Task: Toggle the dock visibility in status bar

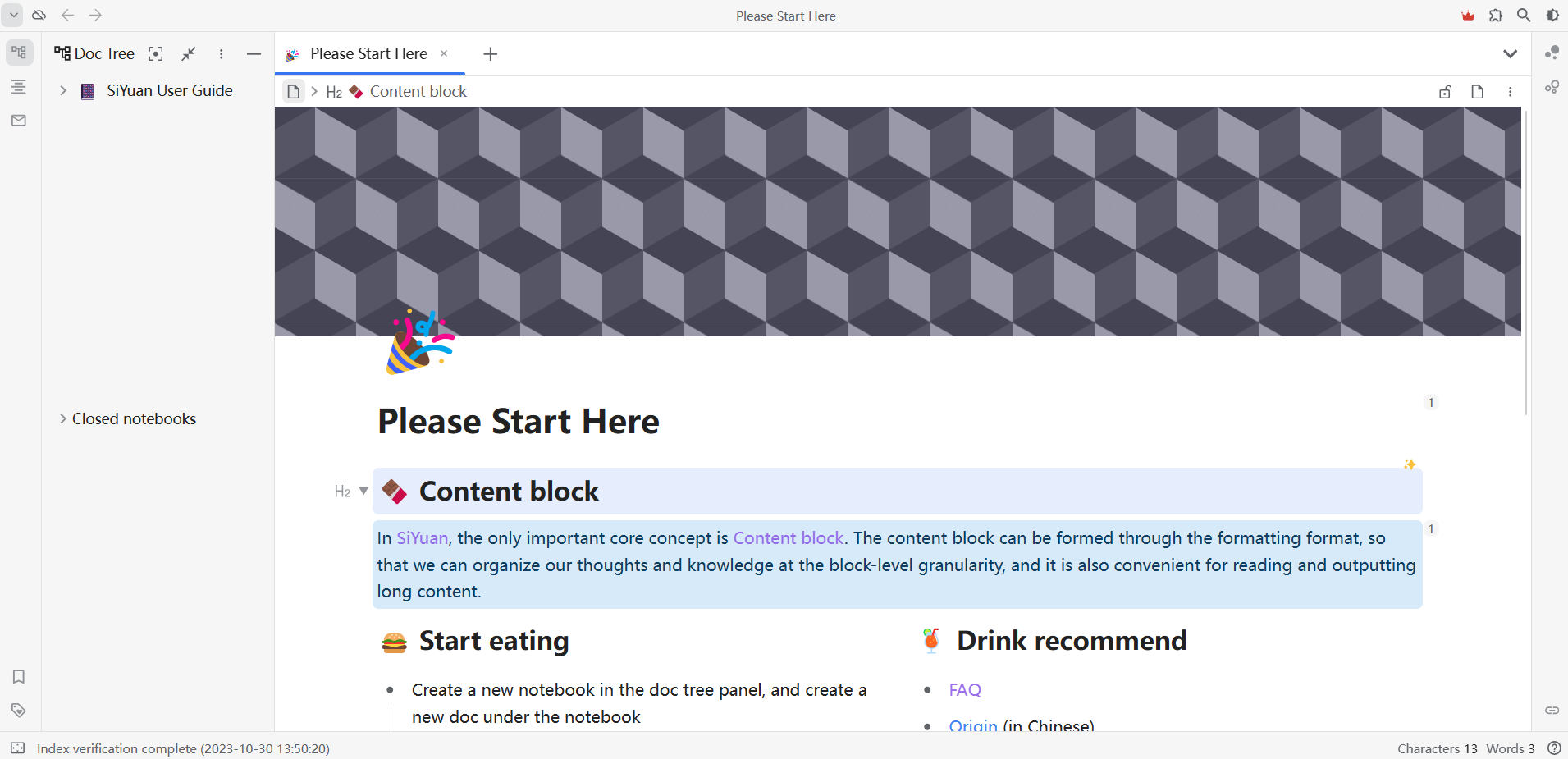Action: 18,748
